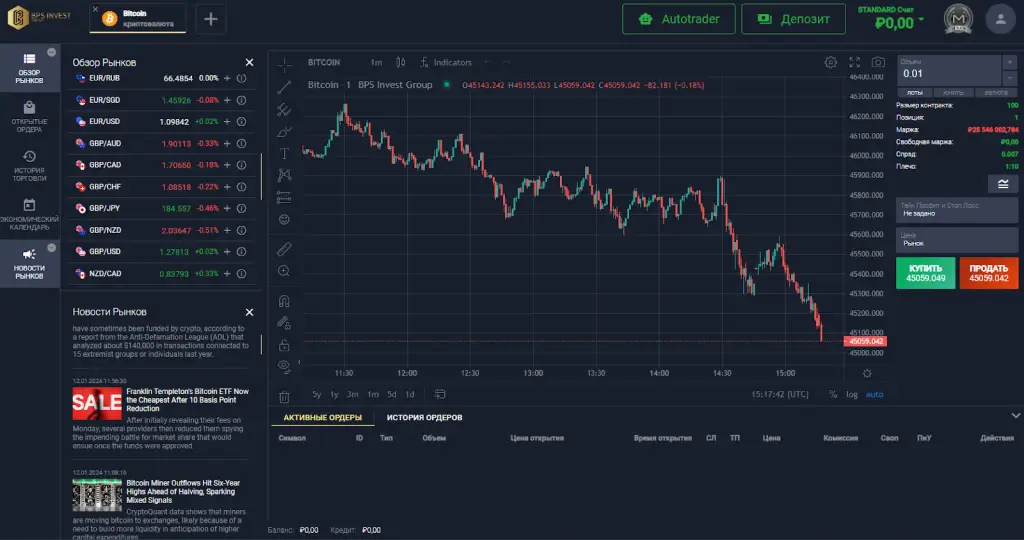Image resolution: width=1024 pixels, height=540 pixels.
Task: Select the crosshair cursor tool
Action: click(x=284, y=64)
